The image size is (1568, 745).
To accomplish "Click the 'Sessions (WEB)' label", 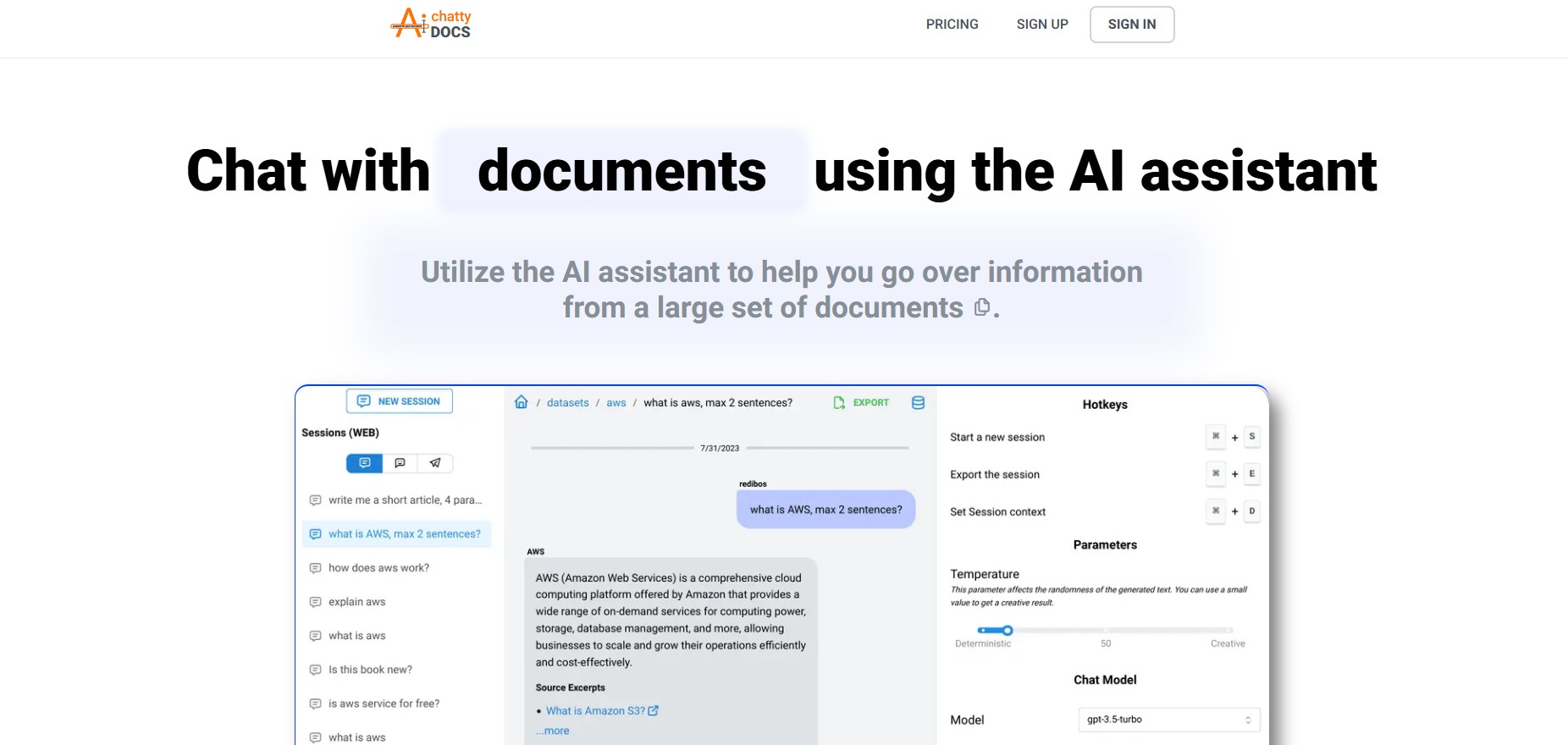I will point(340,433).
